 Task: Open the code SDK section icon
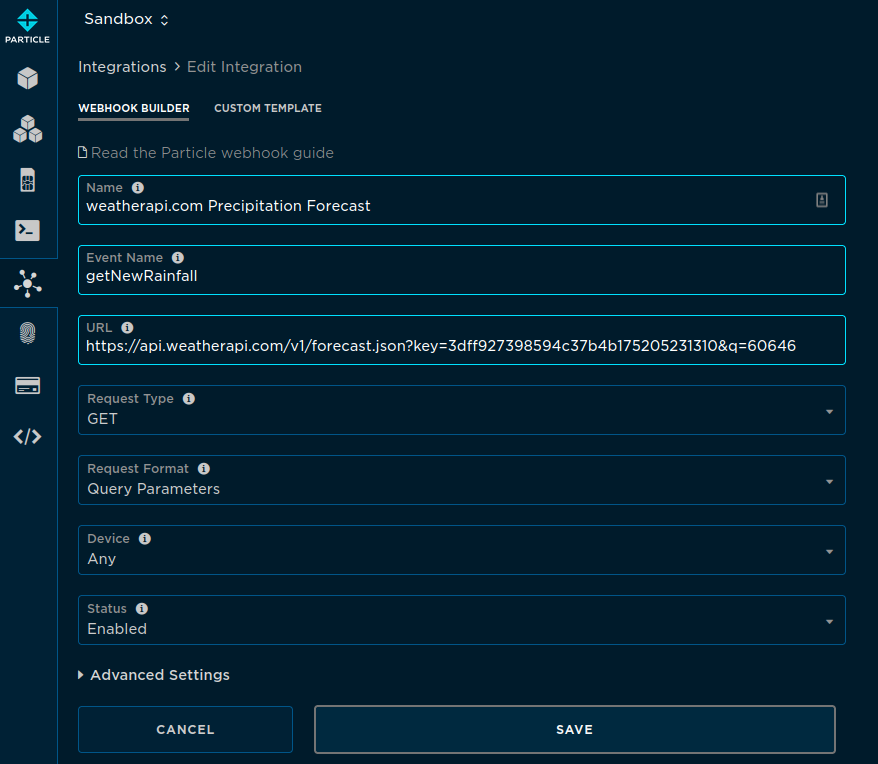click(x=27, y=436)
